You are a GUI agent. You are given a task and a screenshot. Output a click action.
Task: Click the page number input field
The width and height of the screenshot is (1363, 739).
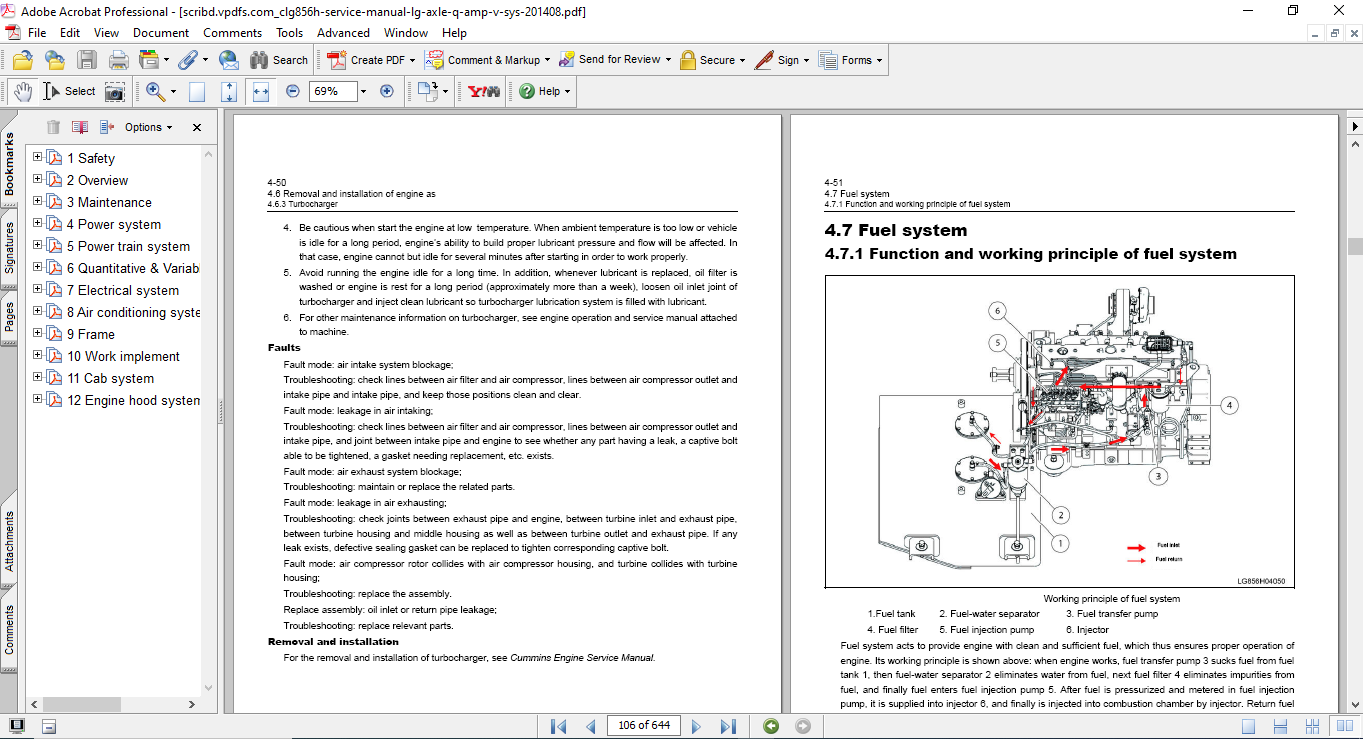point(642,726)
